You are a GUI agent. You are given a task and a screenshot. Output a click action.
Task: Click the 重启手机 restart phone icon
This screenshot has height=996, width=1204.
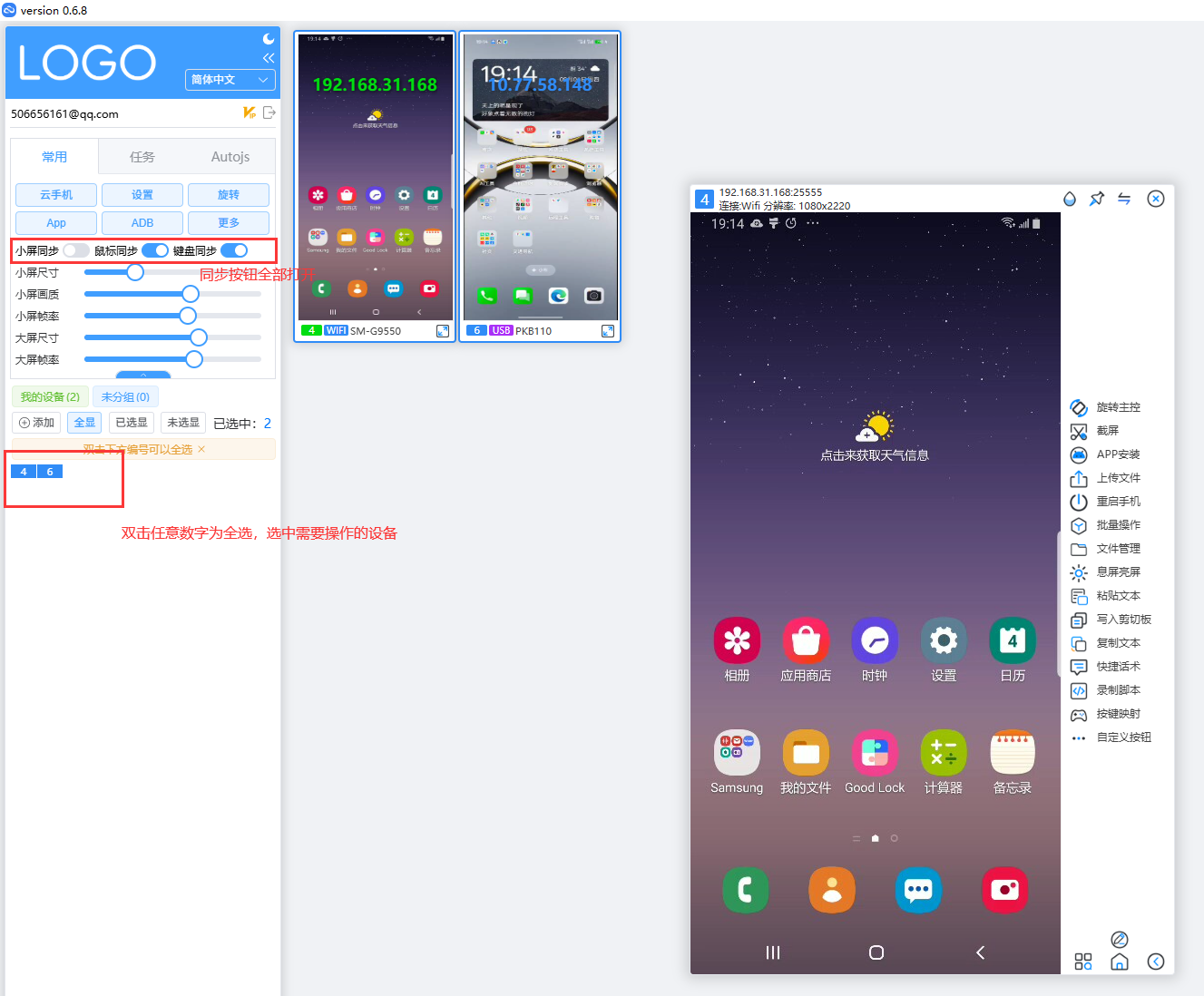1079,503
